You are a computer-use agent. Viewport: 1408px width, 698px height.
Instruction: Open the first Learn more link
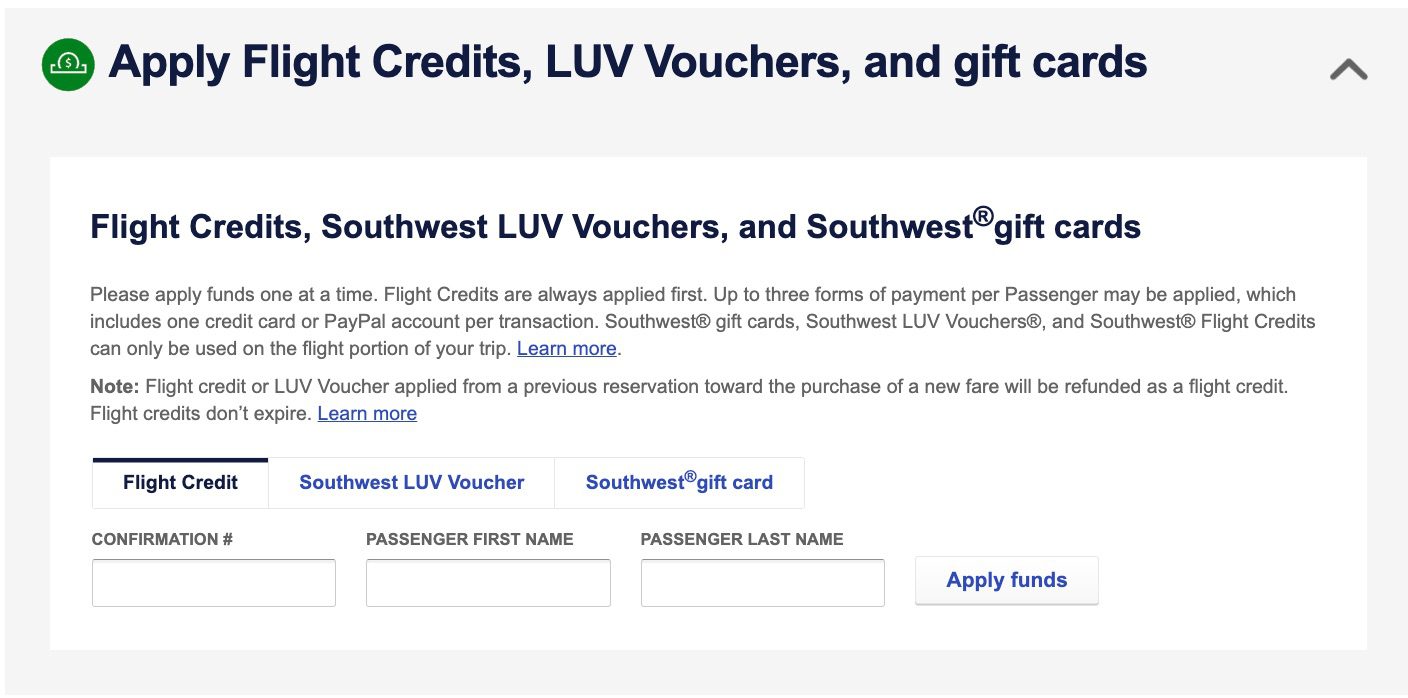tap(566, 348)
